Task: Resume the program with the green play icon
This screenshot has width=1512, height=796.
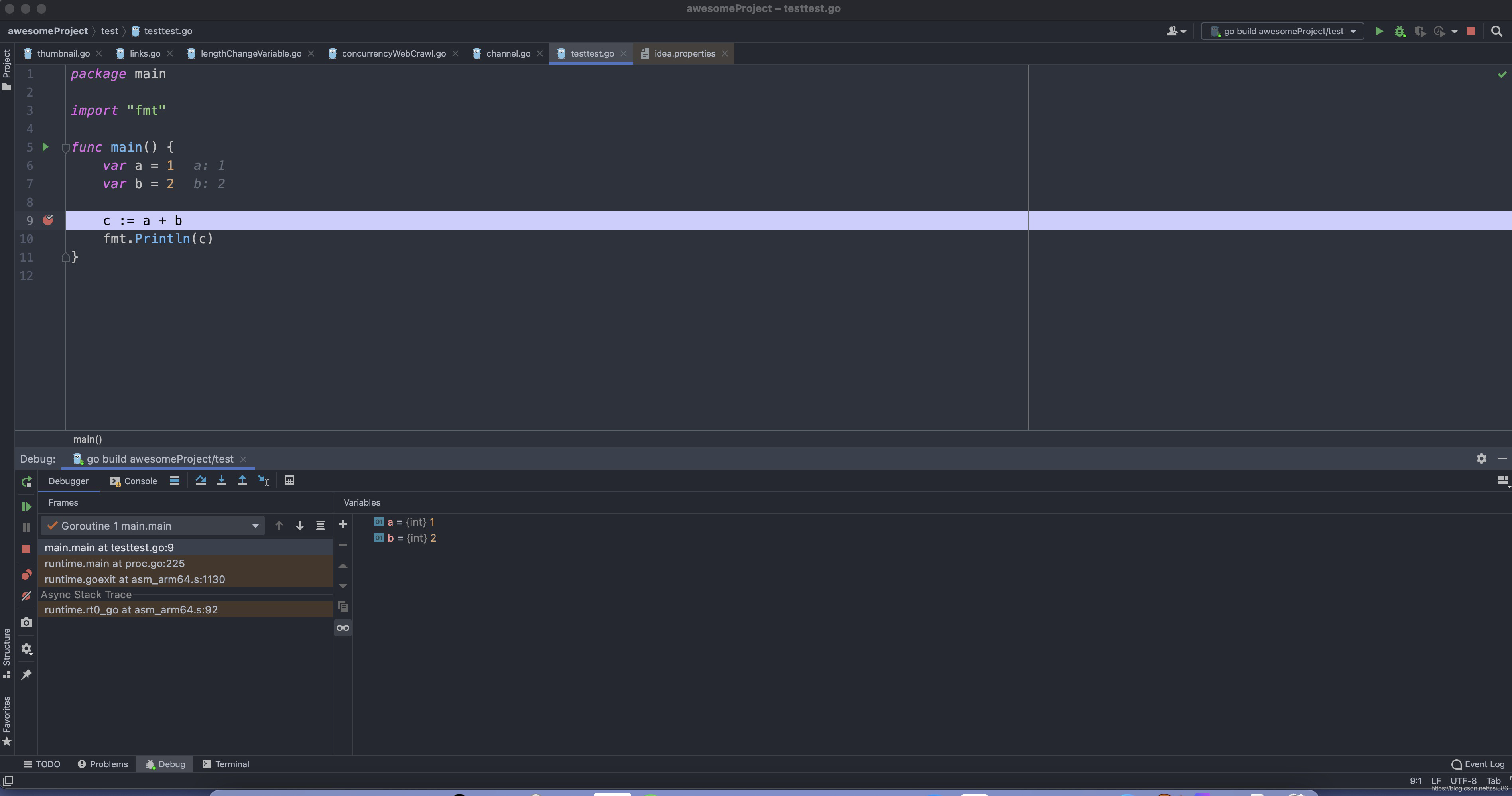Action: (26, 506)
